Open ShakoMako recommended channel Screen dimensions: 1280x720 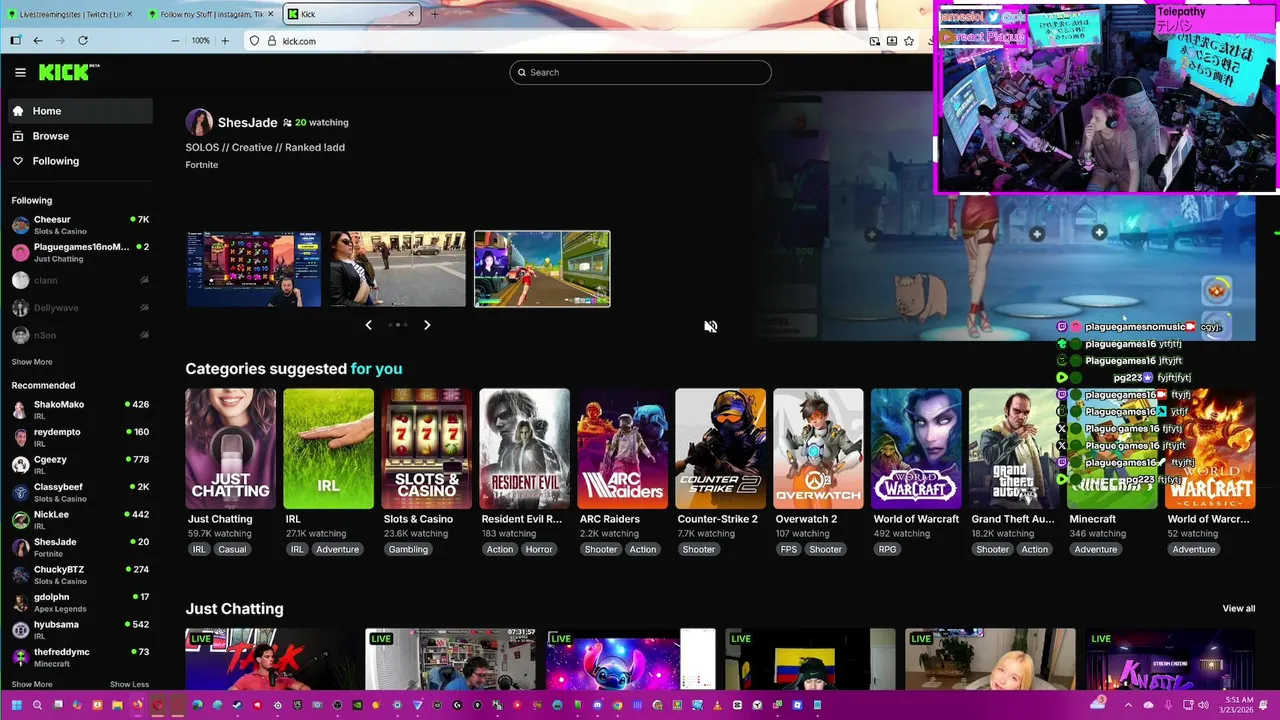tap(80, 410)
